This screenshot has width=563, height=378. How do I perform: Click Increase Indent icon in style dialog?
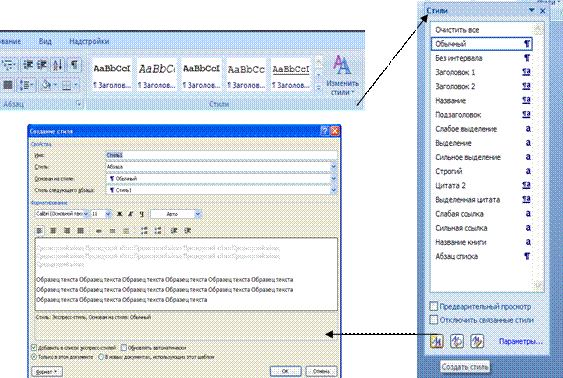188,230
